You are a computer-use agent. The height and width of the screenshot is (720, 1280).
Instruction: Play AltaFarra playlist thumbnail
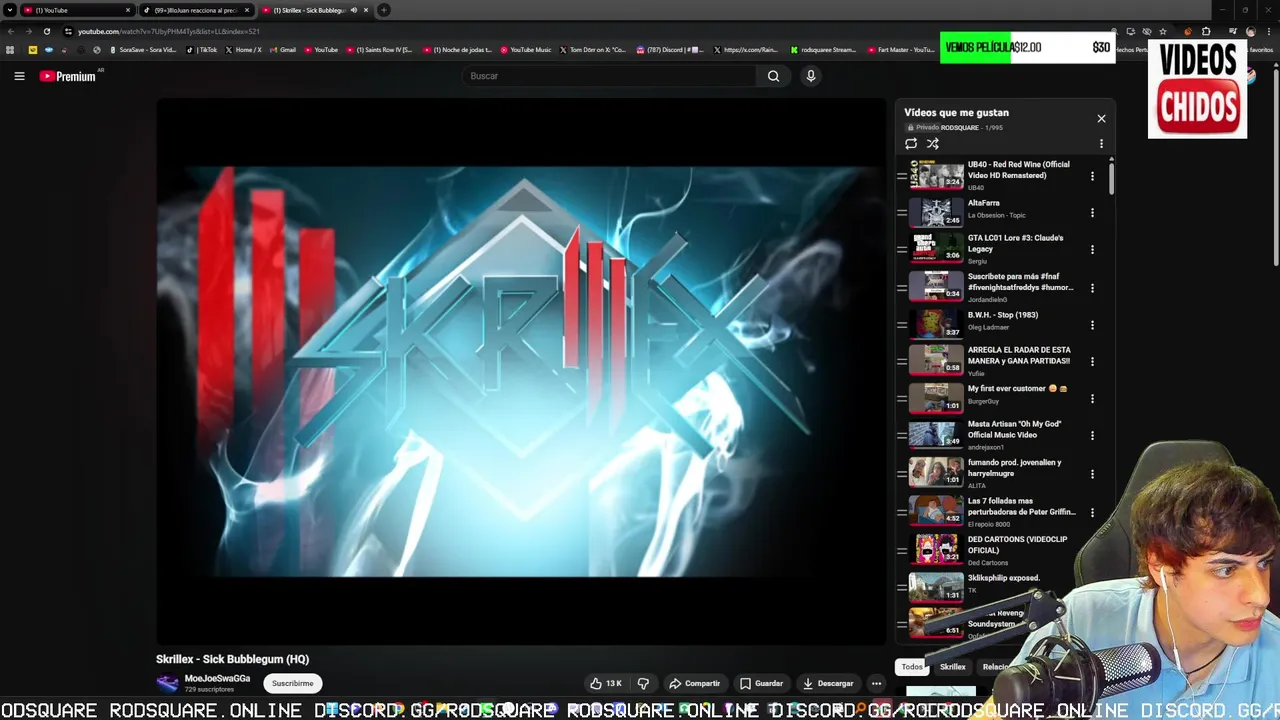936,212
